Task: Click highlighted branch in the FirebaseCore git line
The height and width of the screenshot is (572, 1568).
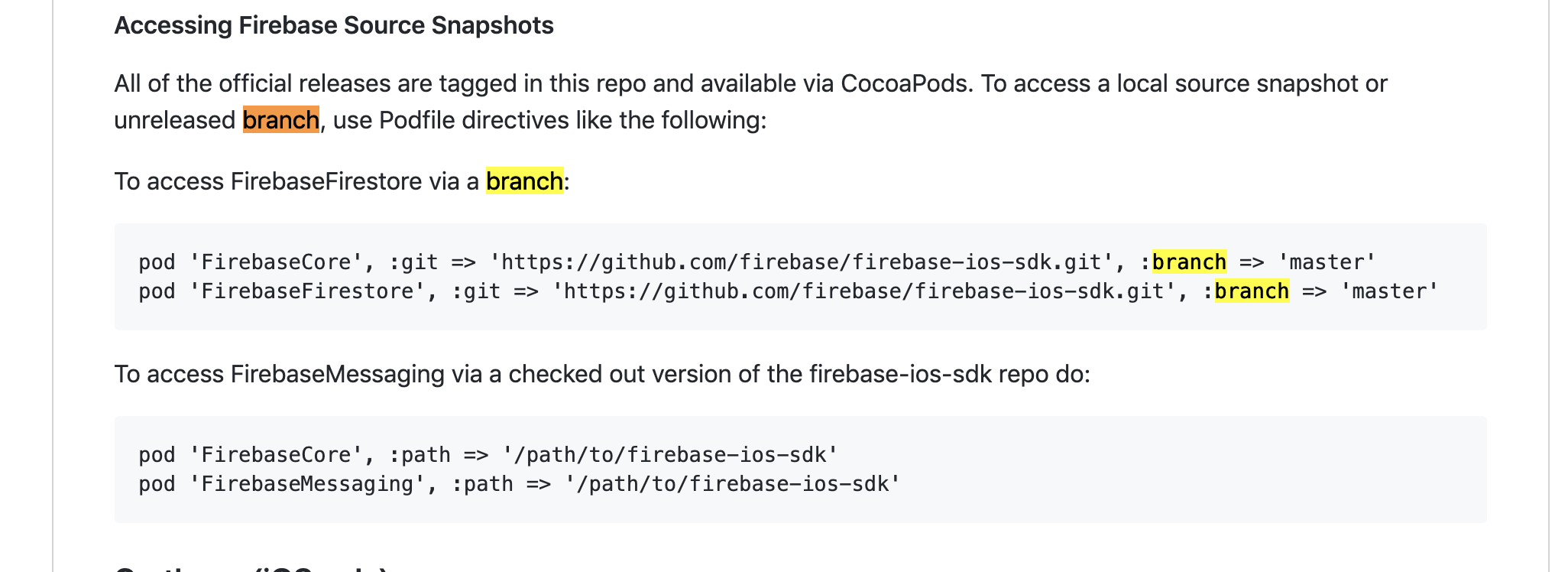Action: coord(1189,262)
